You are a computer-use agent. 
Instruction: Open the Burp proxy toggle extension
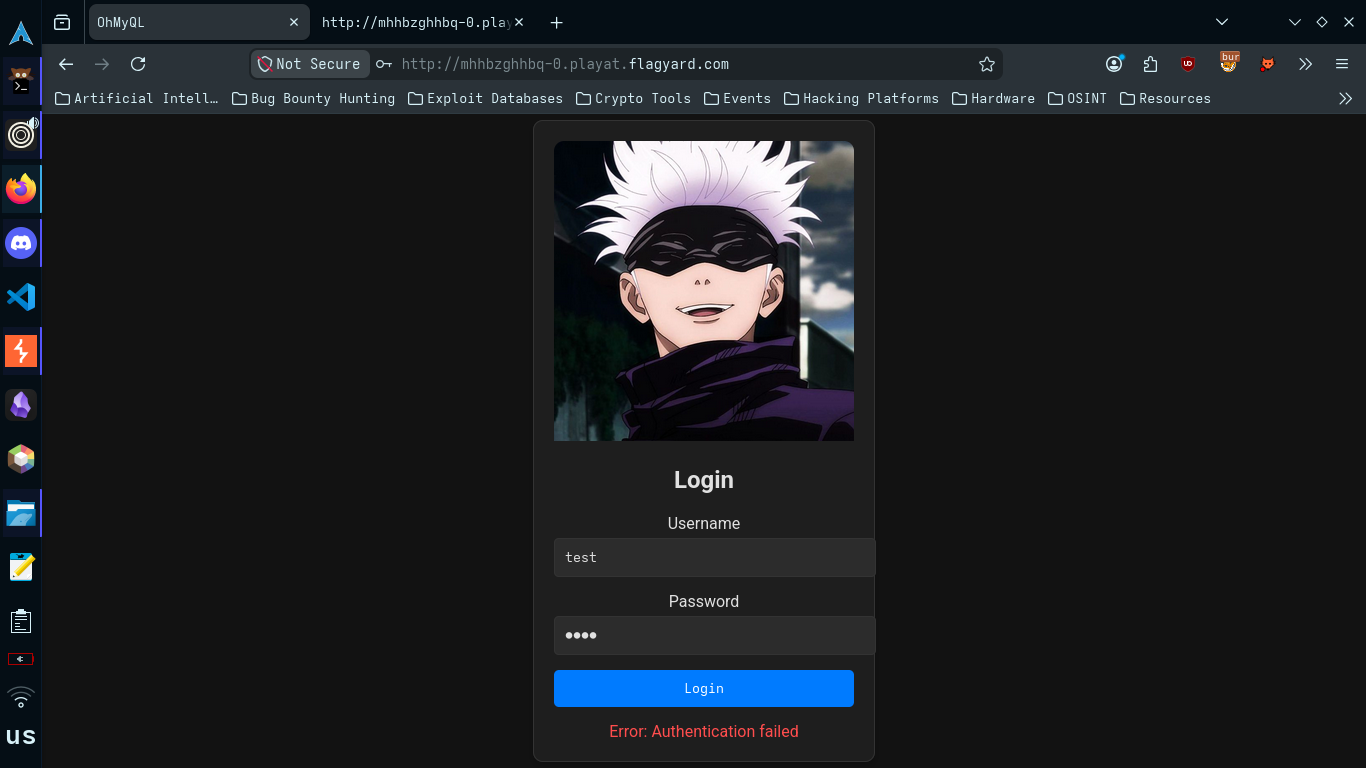[1229, 62]
